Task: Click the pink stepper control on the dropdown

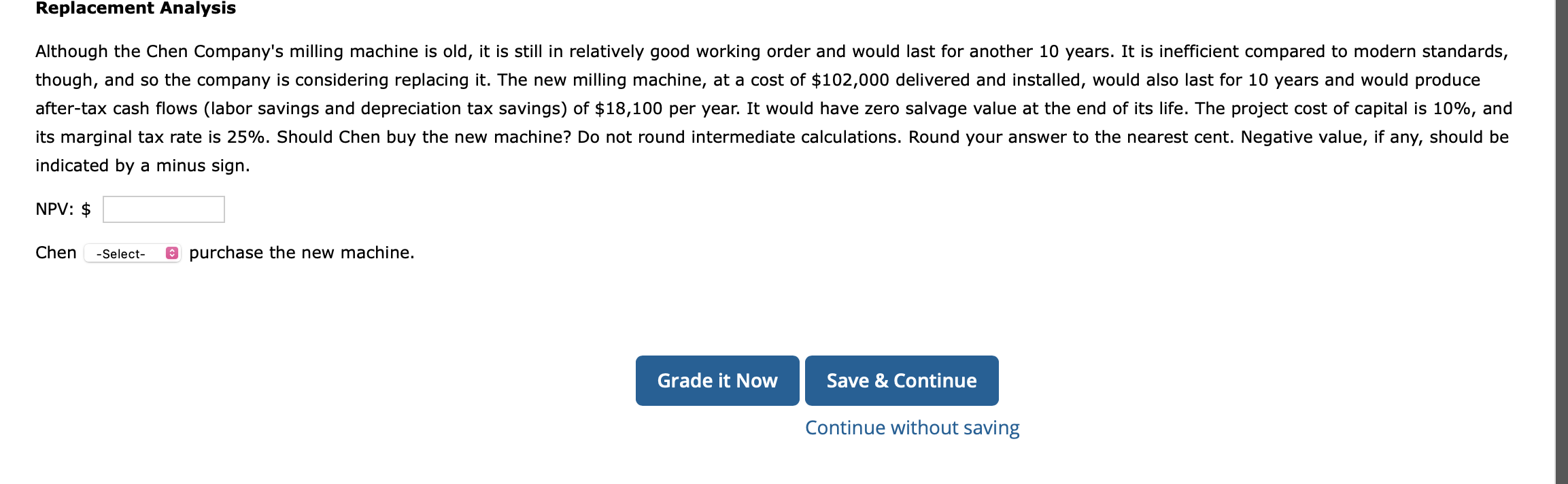Action: pos(171,253)
